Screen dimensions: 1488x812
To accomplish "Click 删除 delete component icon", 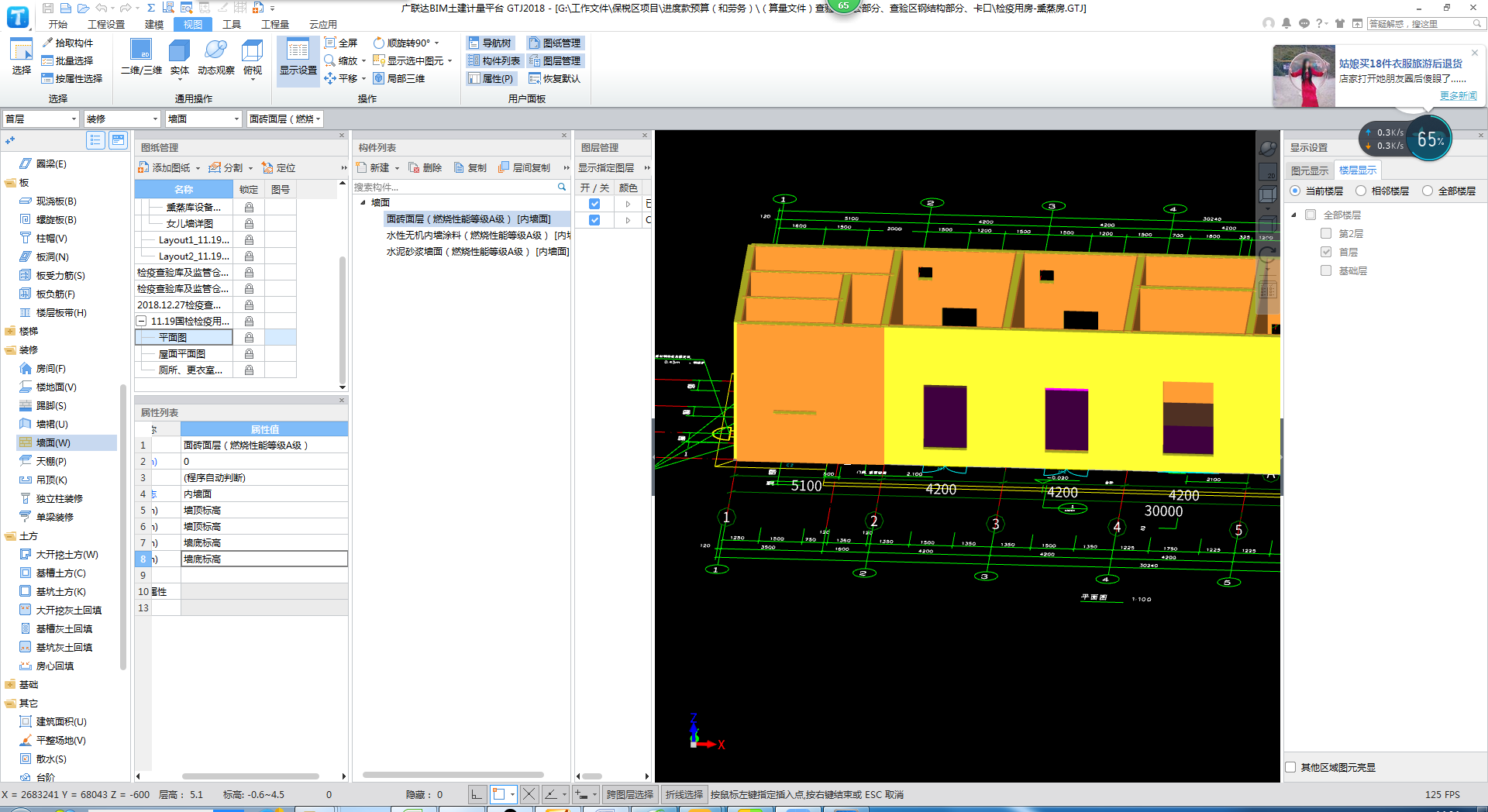I will tap(414, 167).
